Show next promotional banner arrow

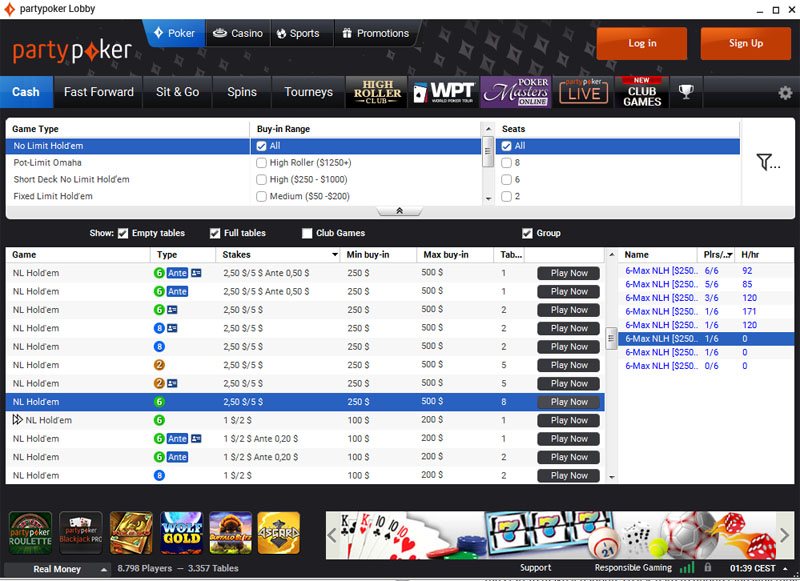(784, 535)
